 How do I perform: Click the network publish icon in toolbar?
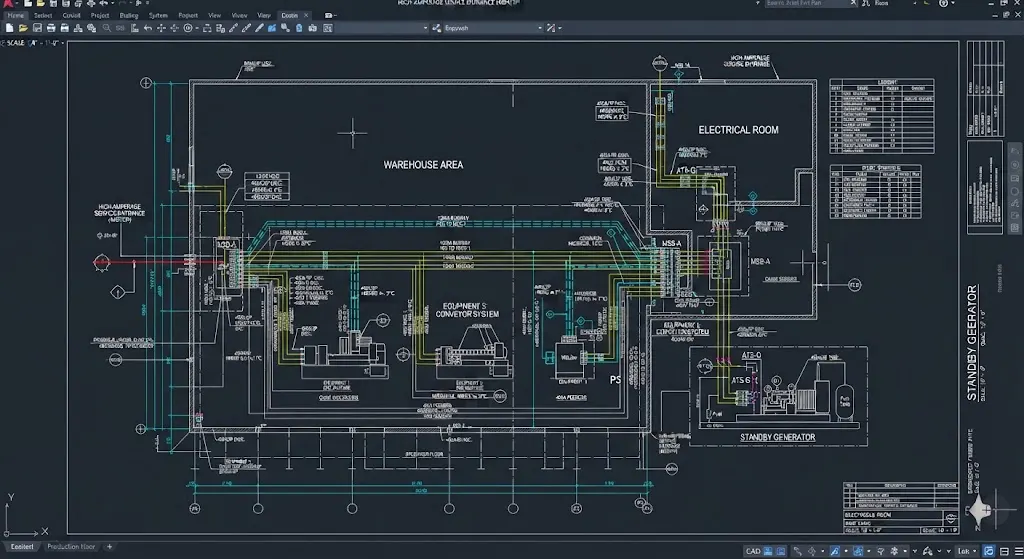click(78, 28)
